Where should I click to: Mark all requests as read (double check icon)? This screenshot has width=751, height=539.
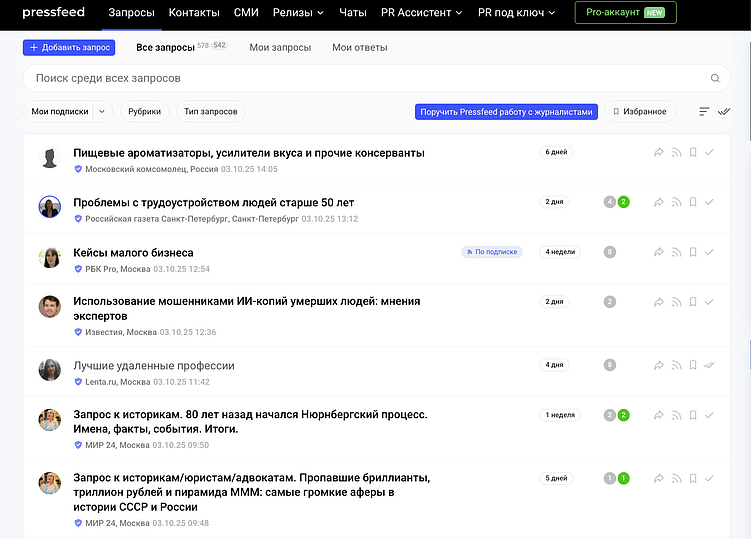pyautogui.click(x=724, y=112)
